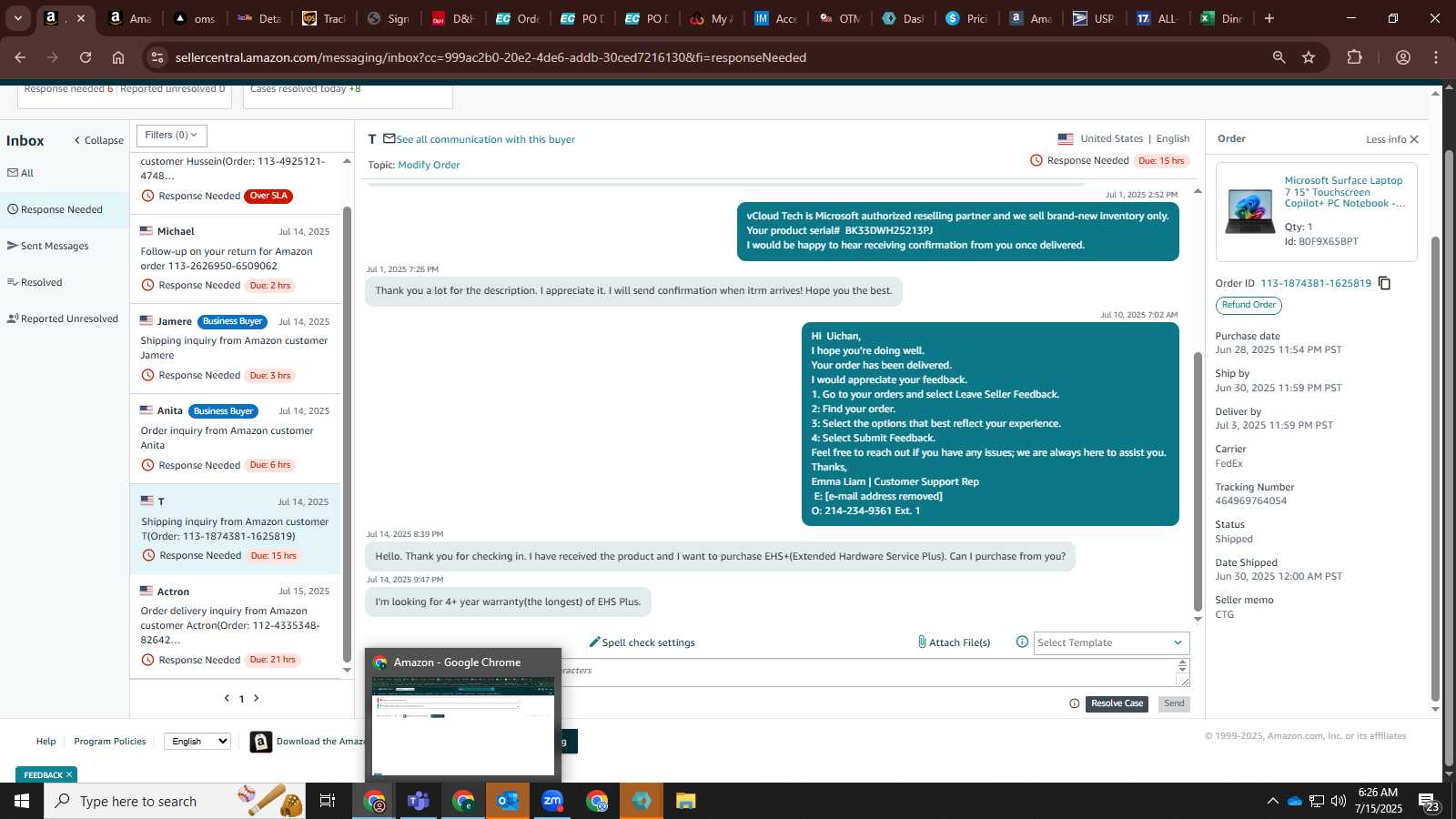Open Actron's order delivery inquiry conversation

pos(235,626)
